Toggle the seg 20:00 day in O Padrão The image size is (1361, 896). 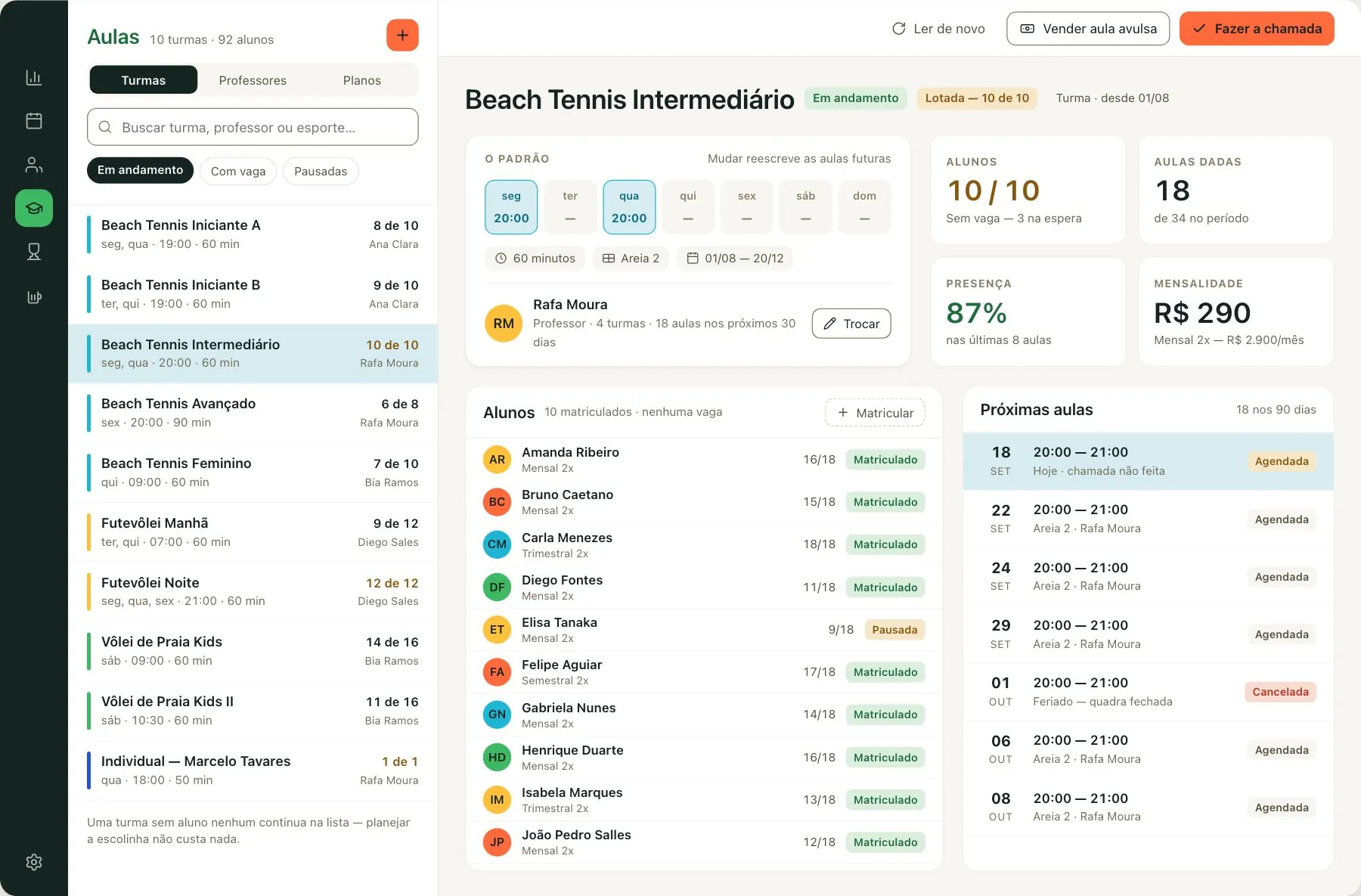point(511,207)
